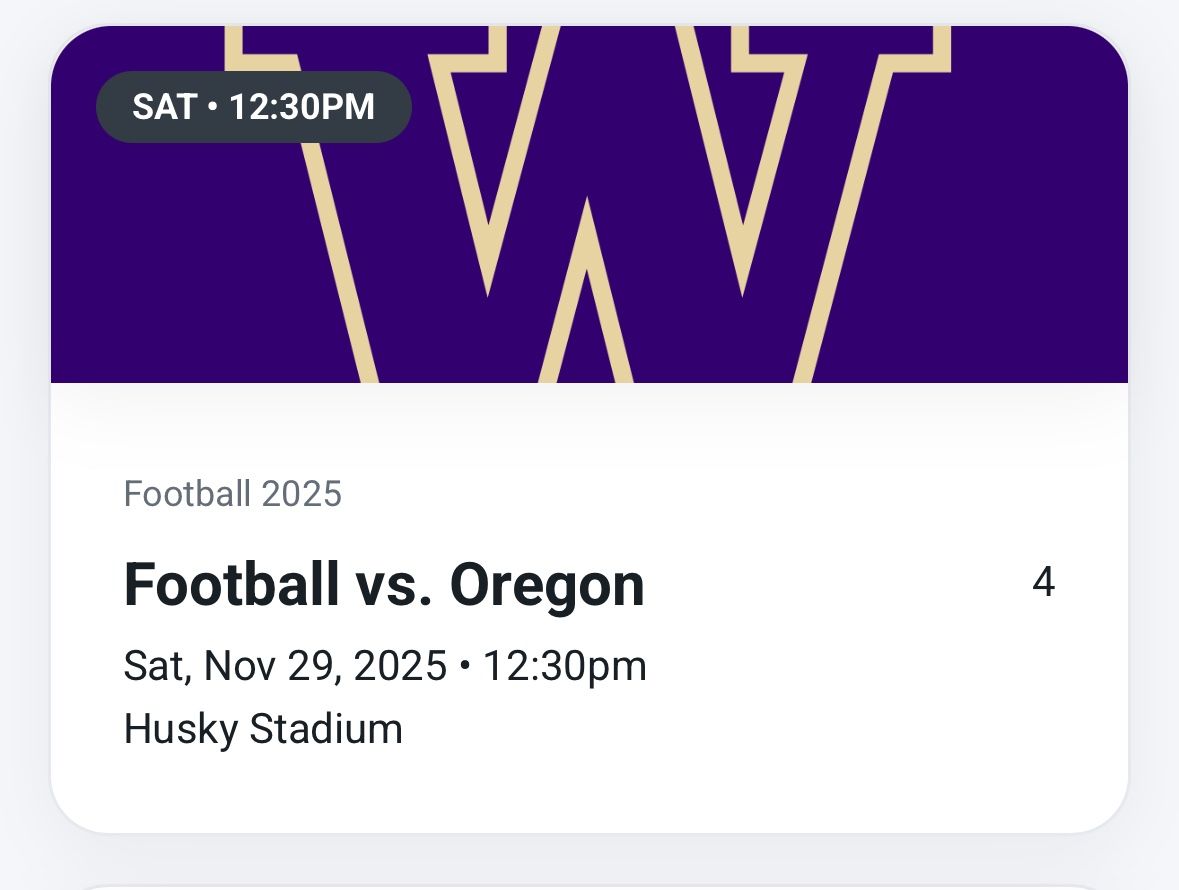Tap the event title text Football vs. Oregon
This screenshot has width=1179, height=890.
383,585
